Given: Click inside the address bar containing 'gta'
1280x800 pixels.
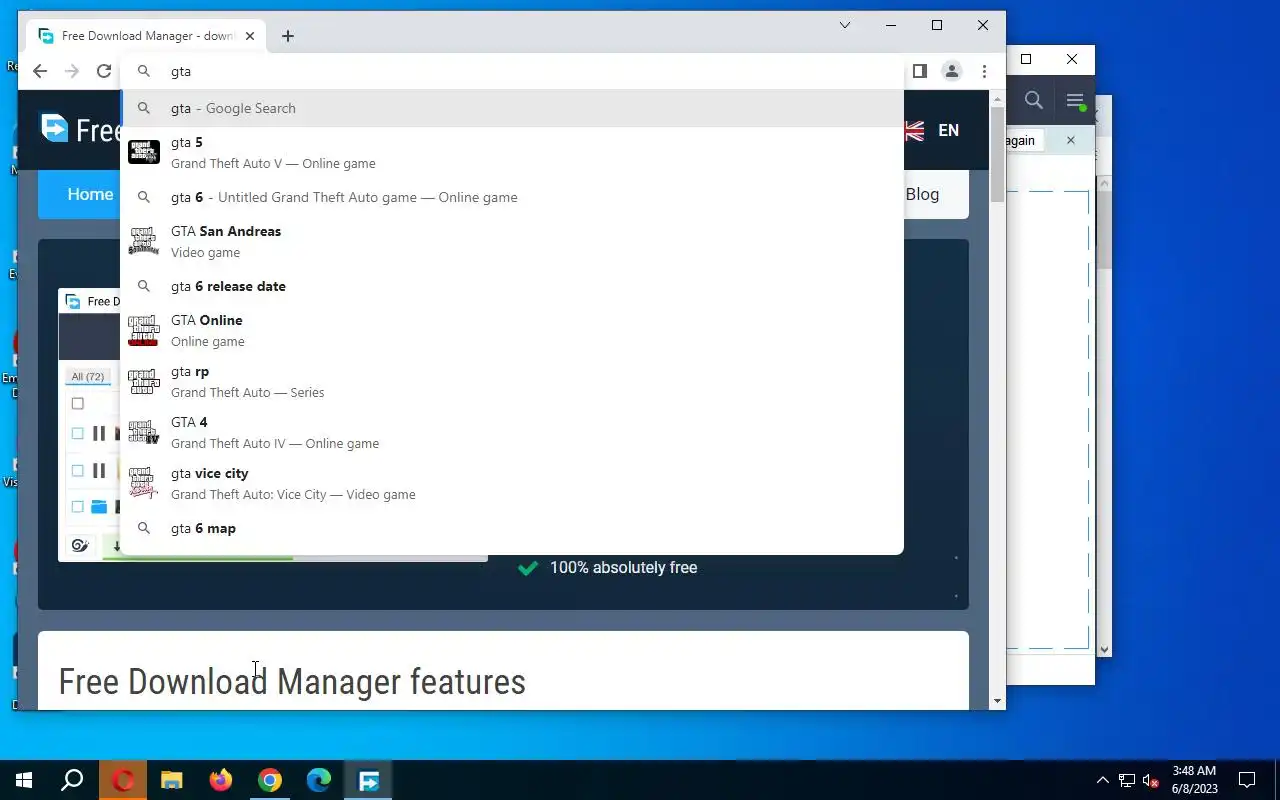Looking at the screenshot, I should click(x=510, y=71).
